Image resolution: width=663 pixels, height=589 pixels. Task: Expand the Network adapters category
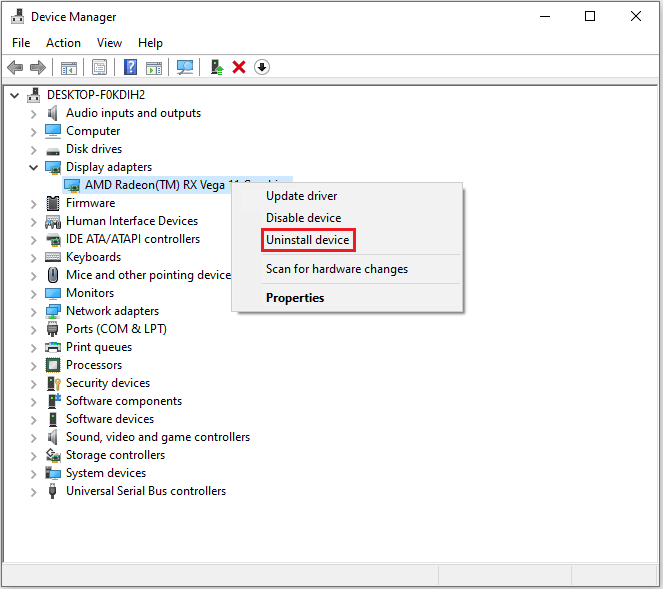coord(34,311)
